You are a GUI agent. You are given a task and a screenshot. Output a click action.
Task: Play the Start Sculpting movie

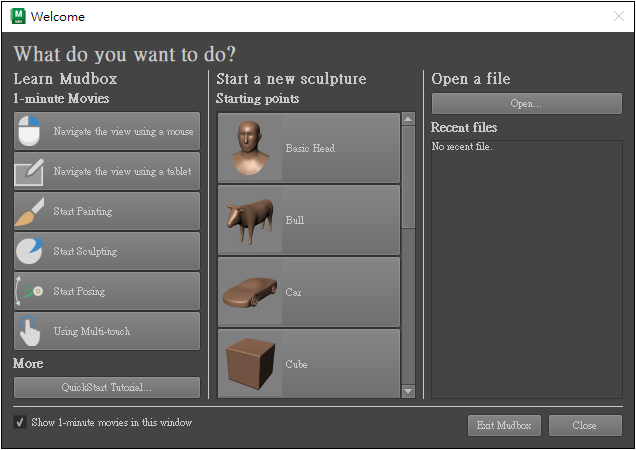[x=107, y=251]
